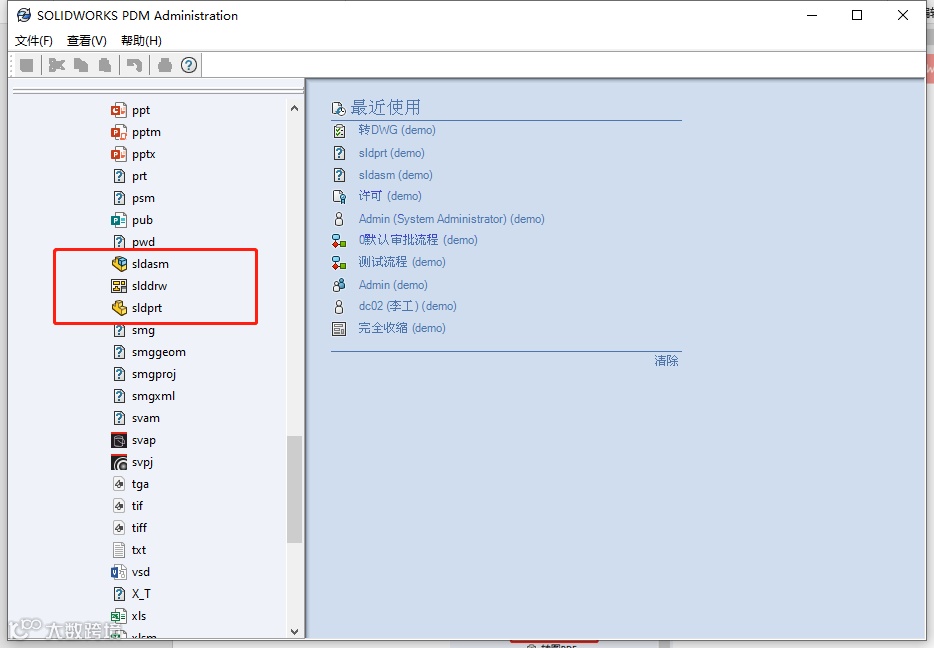Click the 完全收缩 icon in recent list
This screenshot has width=934, height=648.
tap(339, 329)
